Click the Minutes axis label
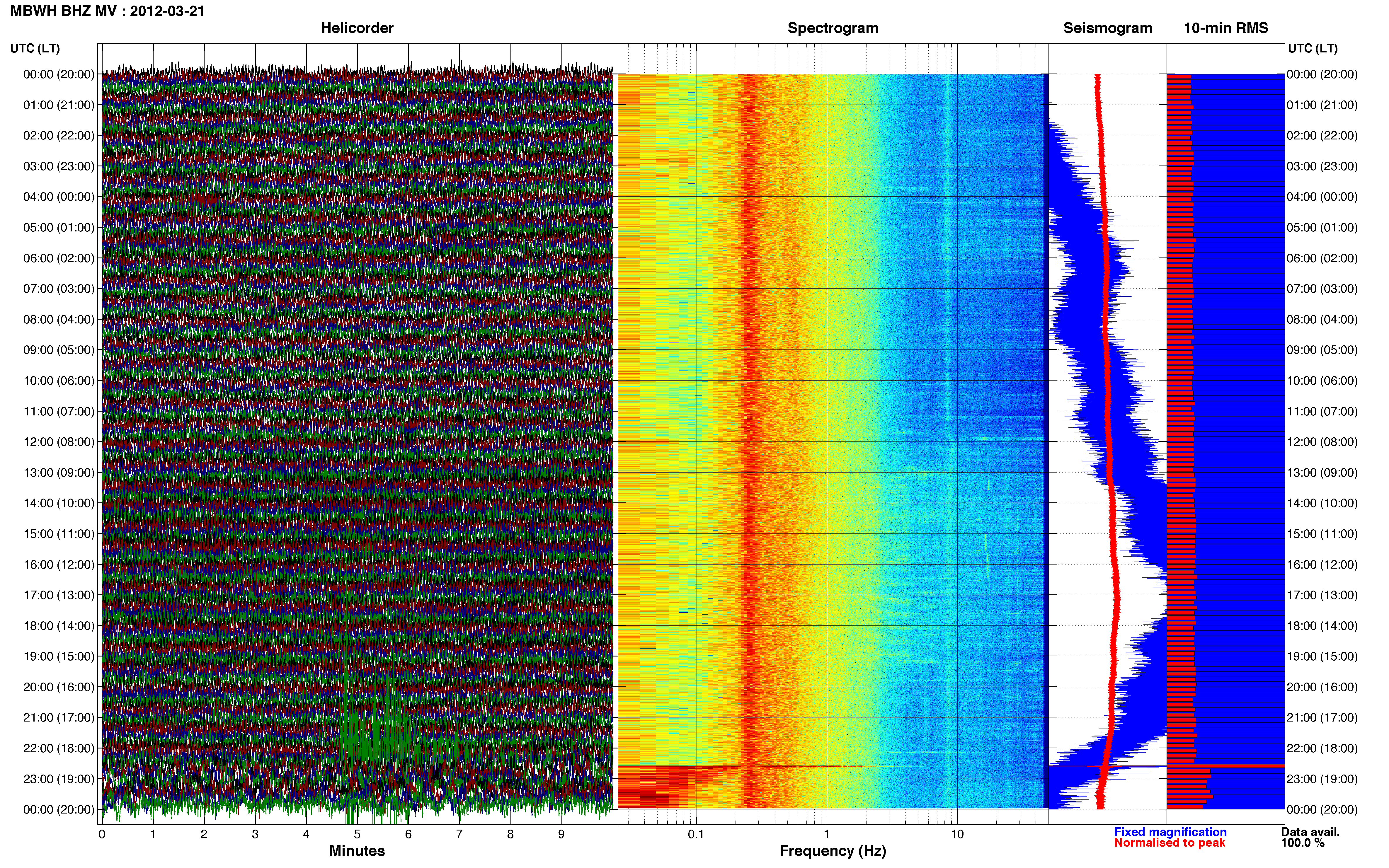 click(x=357, y=851)
